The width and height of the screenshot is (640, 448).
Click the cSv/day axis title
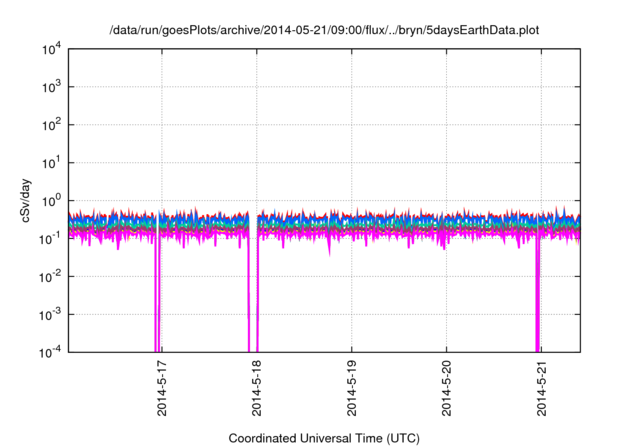pos(26,200)
